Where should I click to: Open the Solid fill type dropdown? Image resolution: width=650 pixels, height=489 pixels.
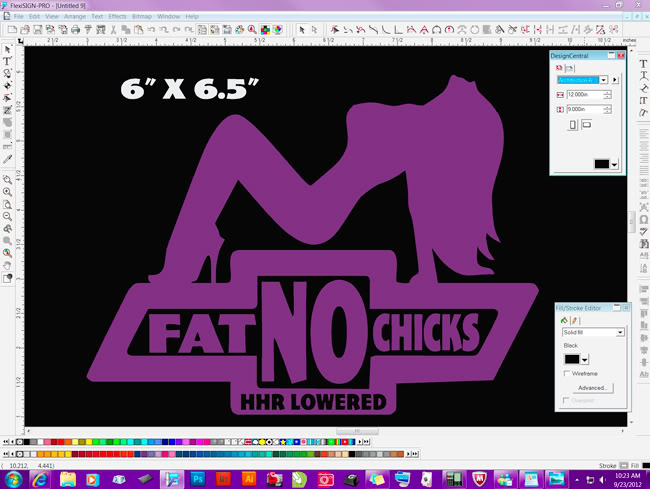pos(620,332)
